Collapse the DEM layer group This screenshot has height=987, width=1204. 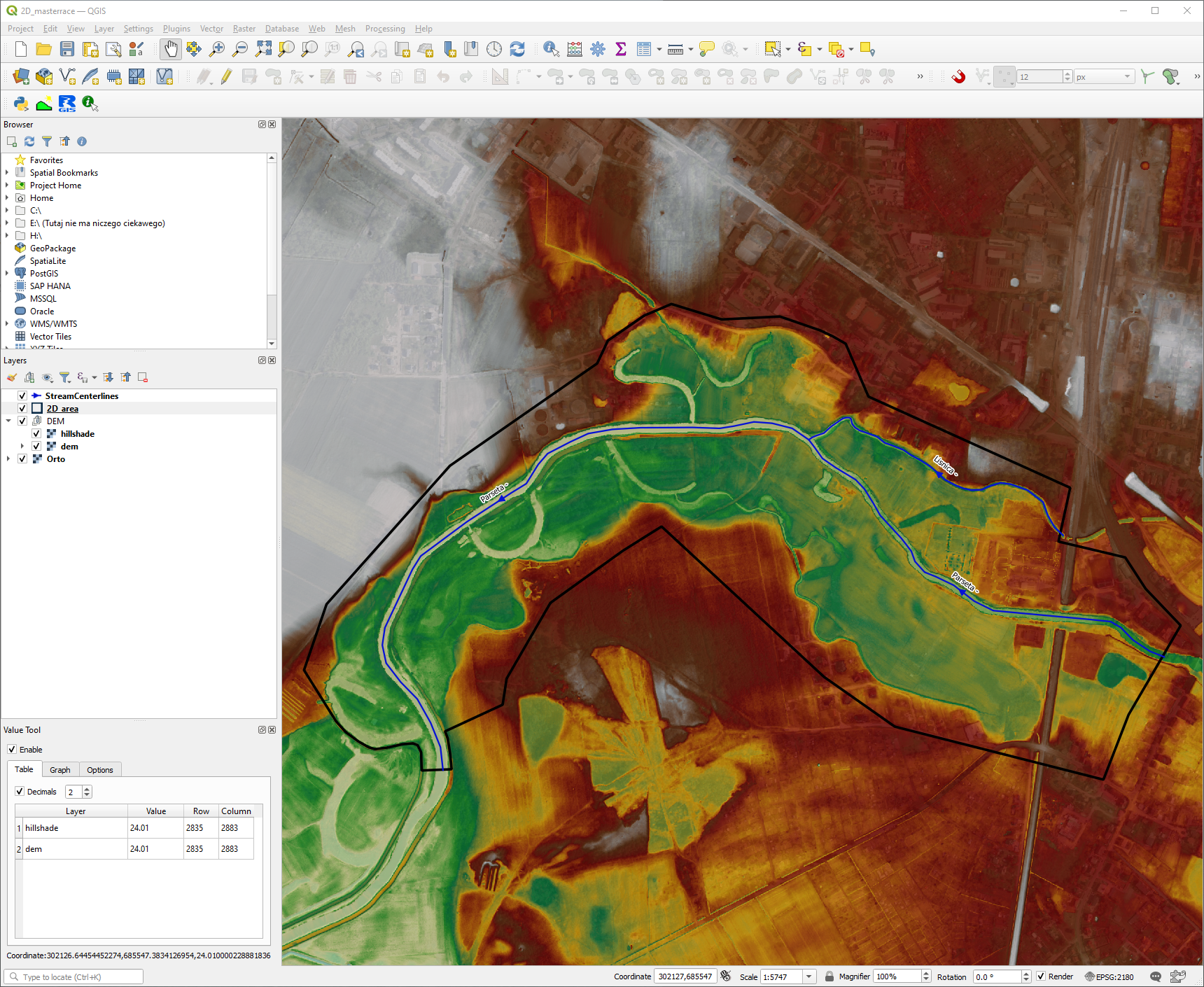[8, 421]
